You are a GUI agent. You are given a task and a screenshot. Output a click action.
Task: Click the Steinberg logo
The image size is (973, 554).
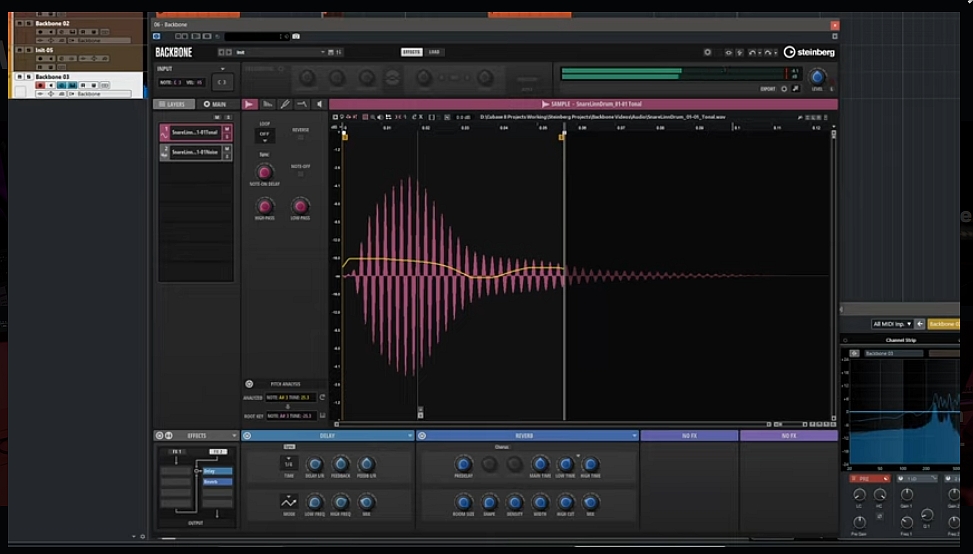(809, 52)
